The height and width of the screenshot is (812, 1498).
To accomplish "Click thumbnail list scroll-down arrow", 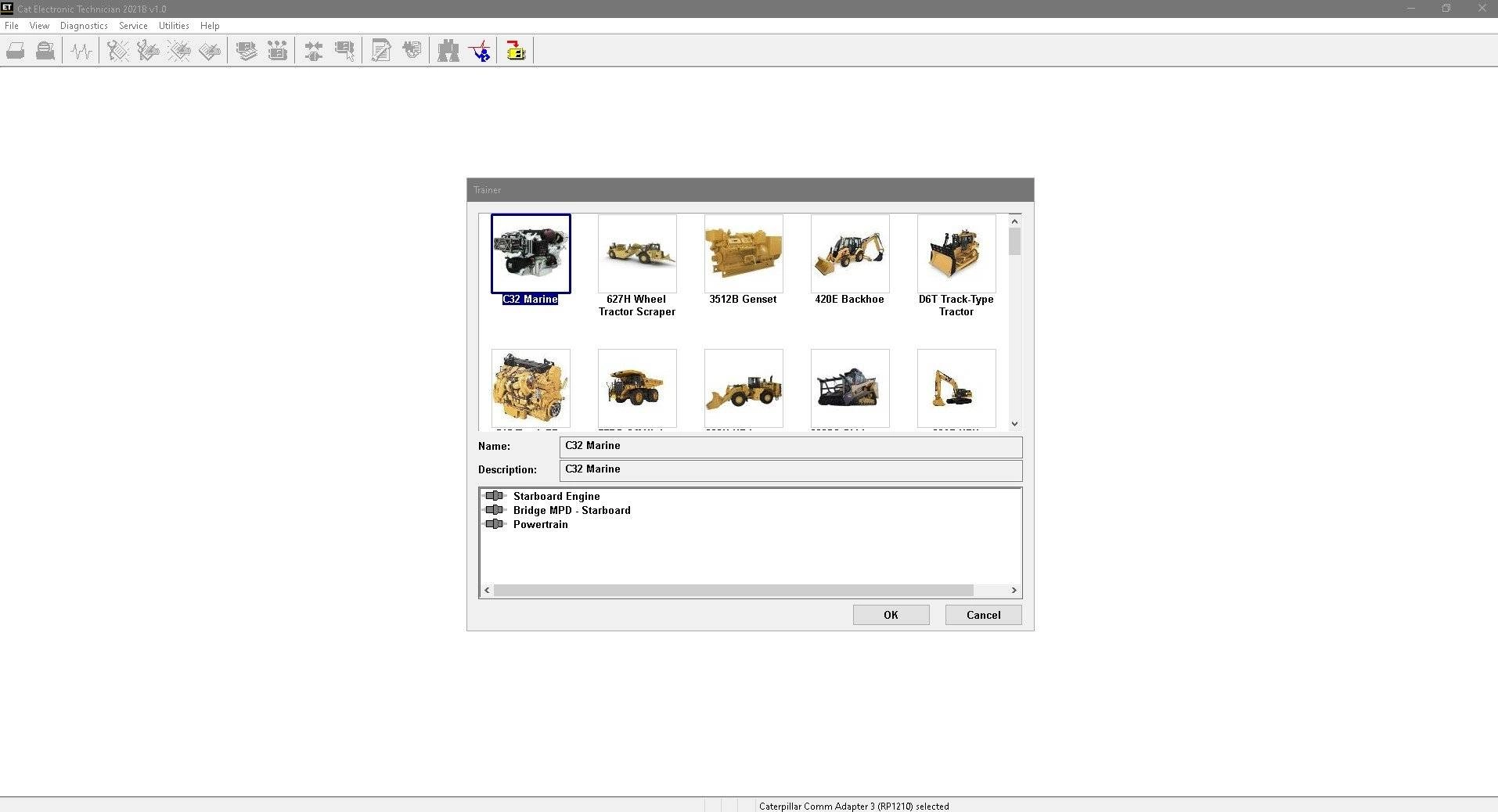I will coord(1014,423).
